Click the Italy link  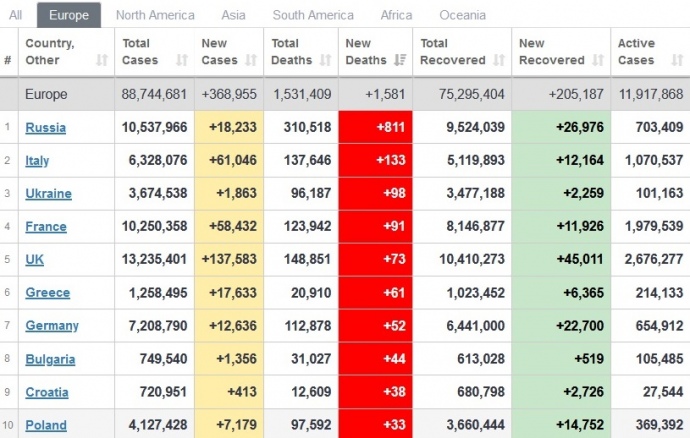pyautogui.click(x=37, y=161)
